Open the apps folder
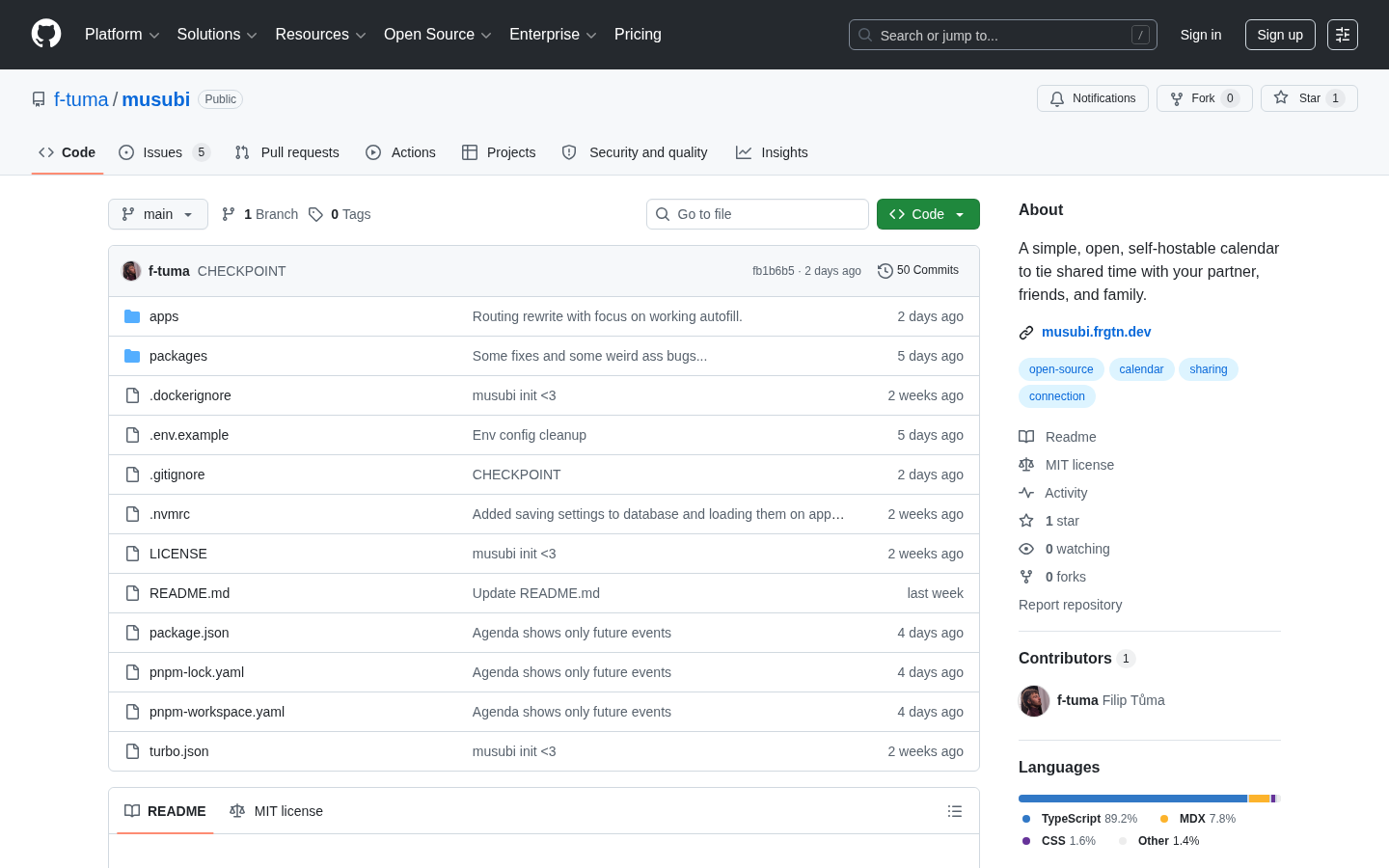This screenshot has width=1389, height=868. (x=164, y=316)
